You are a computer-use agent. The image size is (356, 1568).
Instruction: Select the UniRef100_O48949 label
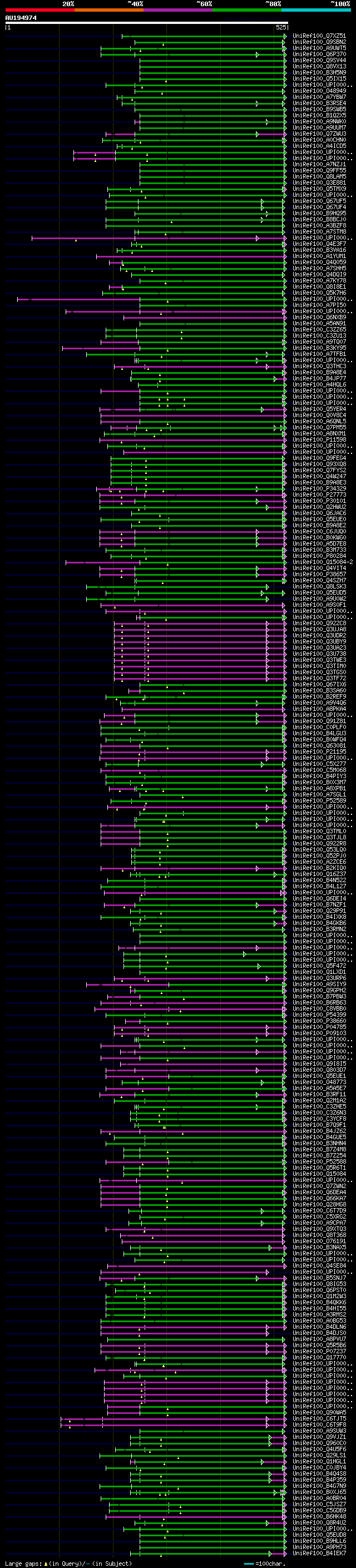click(319, 91)
